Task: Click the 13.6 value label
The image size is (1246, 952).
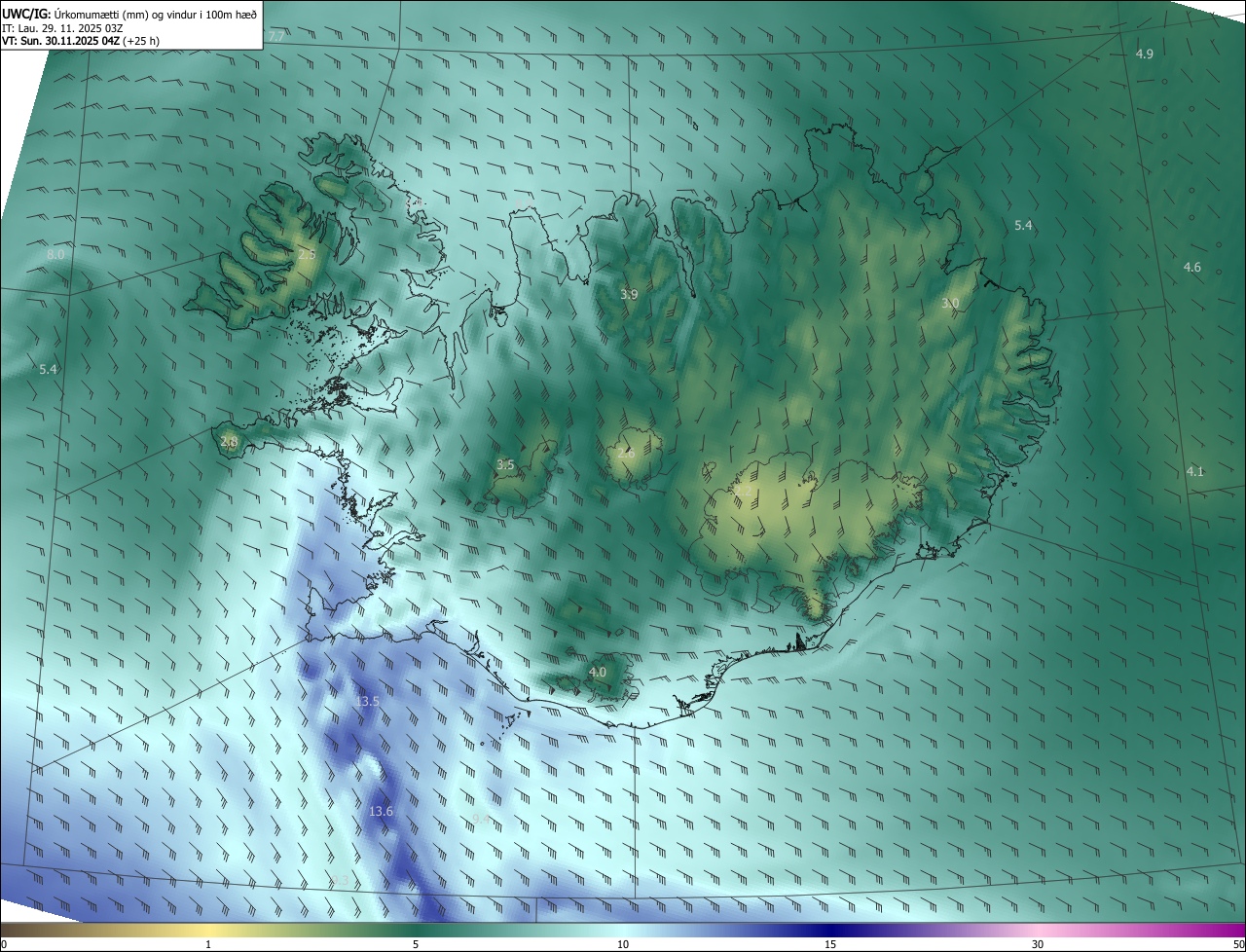Action: [382, 811]
